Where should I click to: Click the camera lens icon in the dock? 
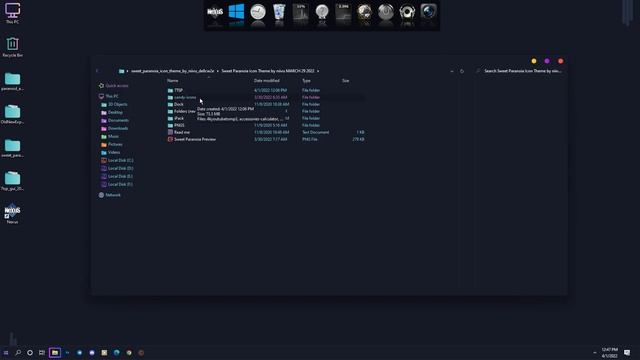[429, 11]
